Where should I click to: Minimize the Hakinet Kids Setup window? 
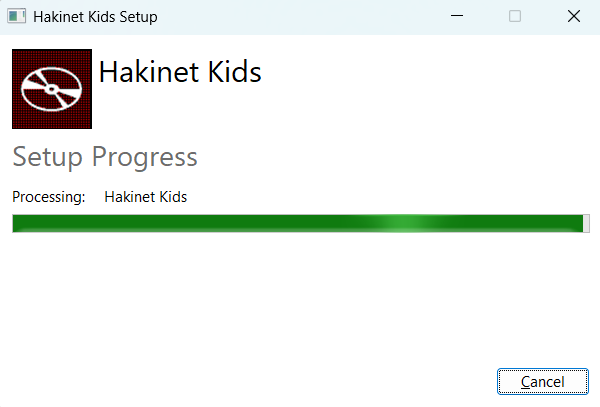[x=457, y=17]
